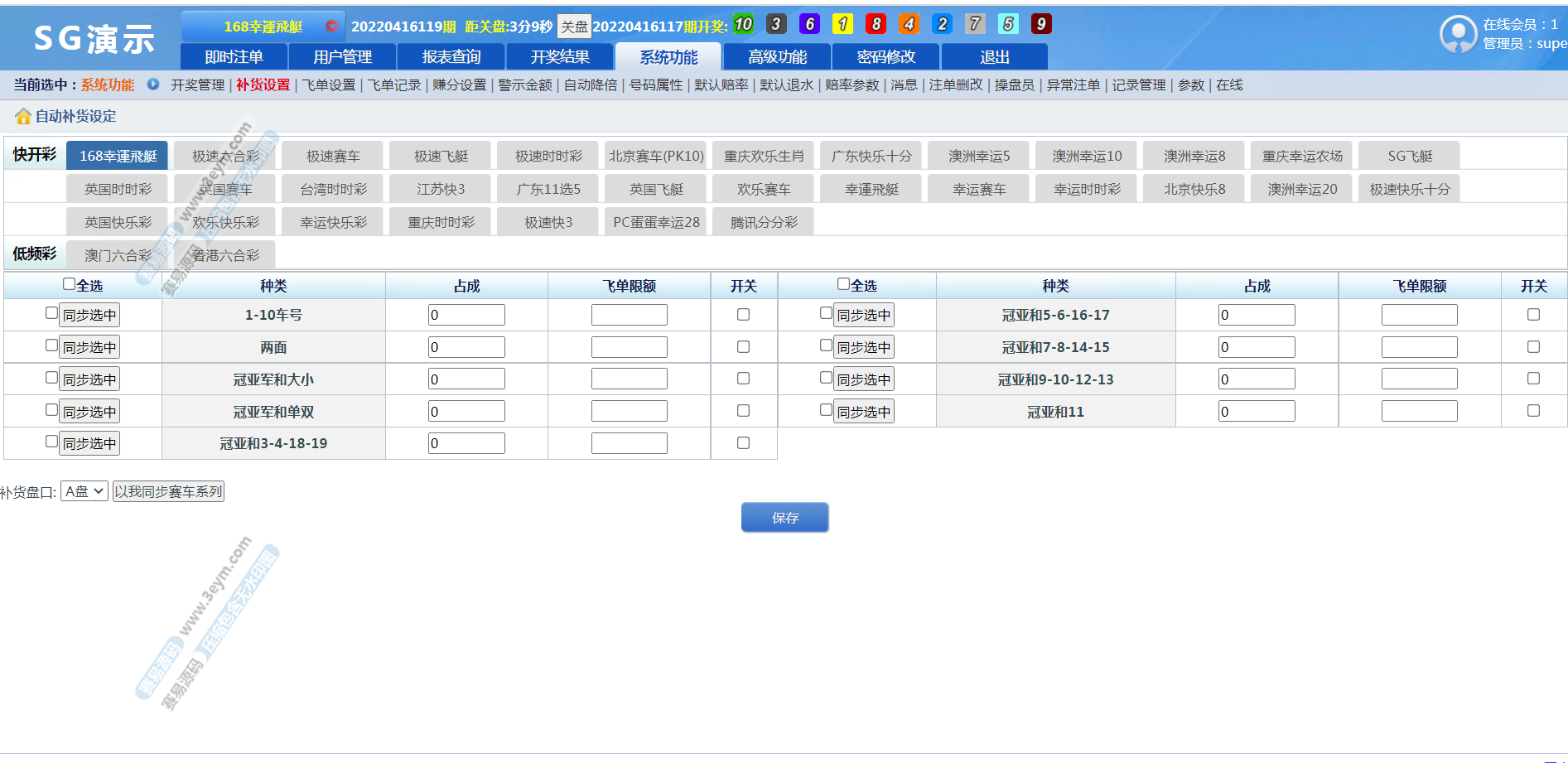Click the 以我同步赛车系列 button
1568x763 pixels.
(169, 491)
